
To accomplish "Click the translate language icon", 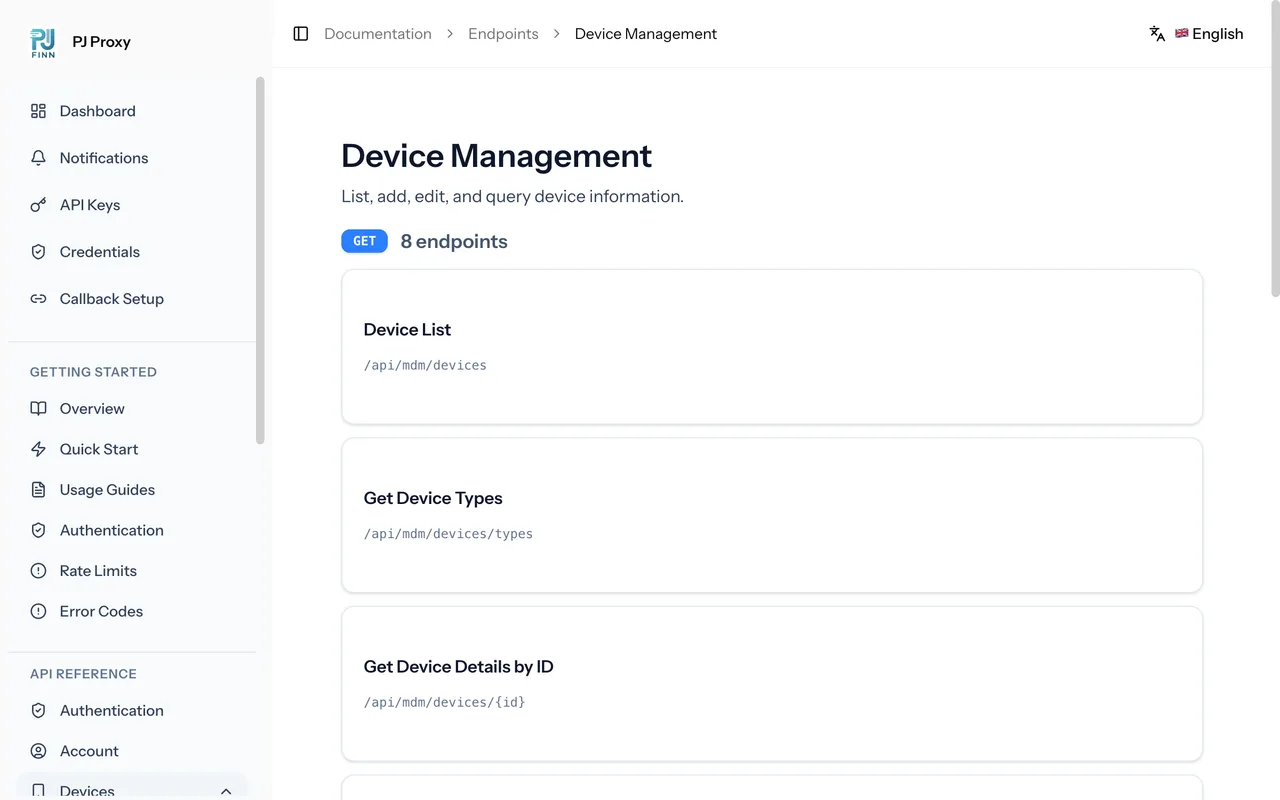I will point(1157,34).
